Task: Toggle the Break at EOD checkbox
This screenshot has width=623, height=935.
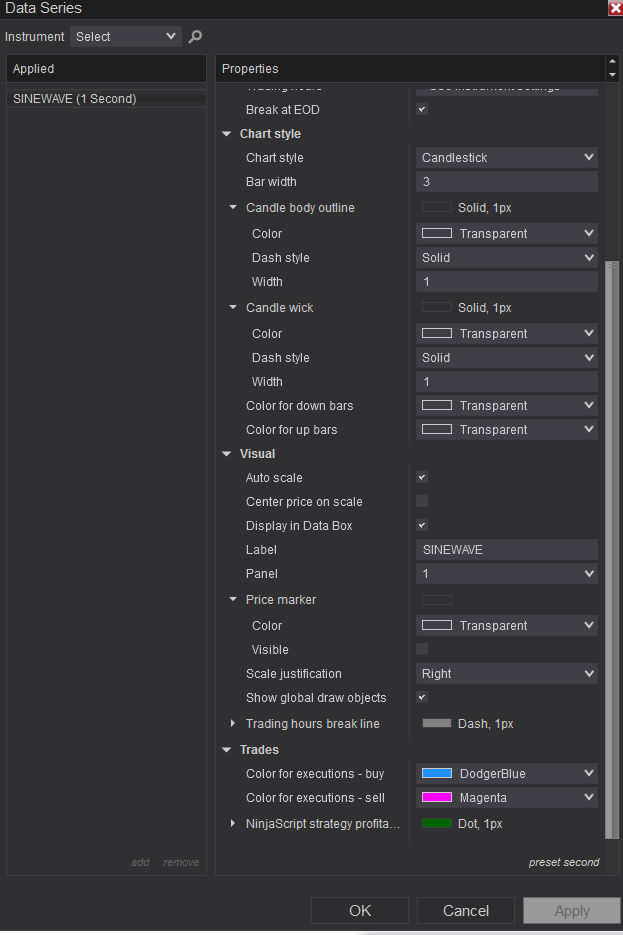Action: click(422, 110)
